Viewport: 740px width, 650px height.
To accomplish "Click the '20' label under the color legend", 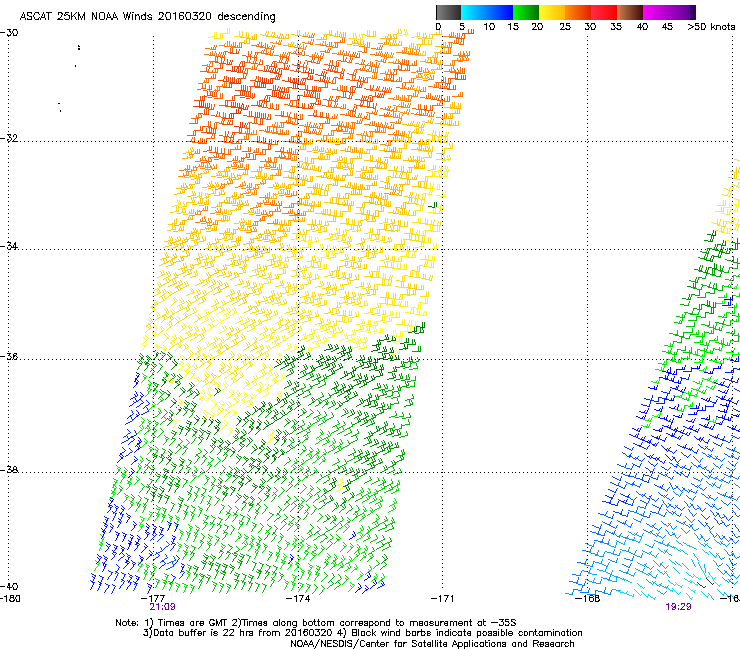I will point(538,27).
